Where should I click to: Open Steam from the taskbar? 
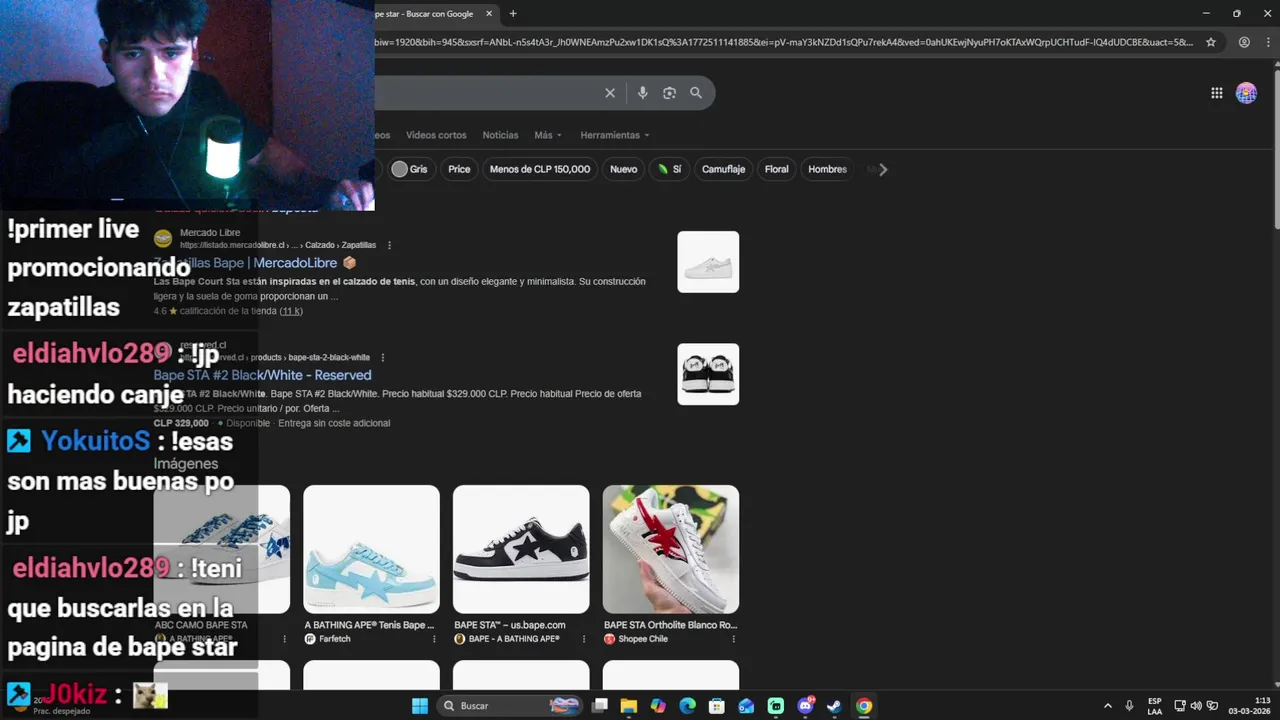834,706
